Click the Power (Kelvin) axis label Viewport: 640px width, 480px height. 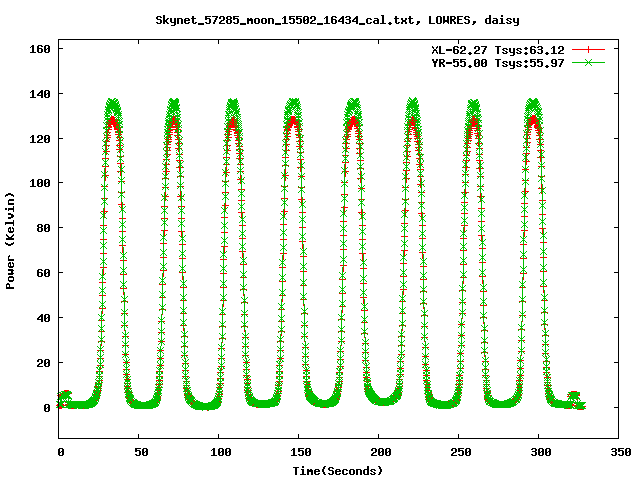pos(10,241)
